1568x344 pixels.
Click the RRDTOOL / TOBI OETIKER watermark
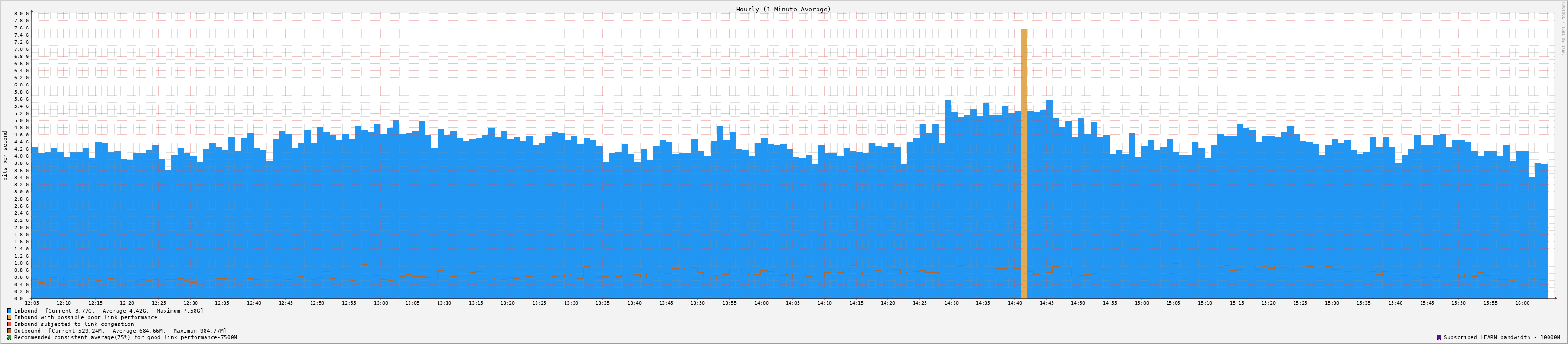1562,28
